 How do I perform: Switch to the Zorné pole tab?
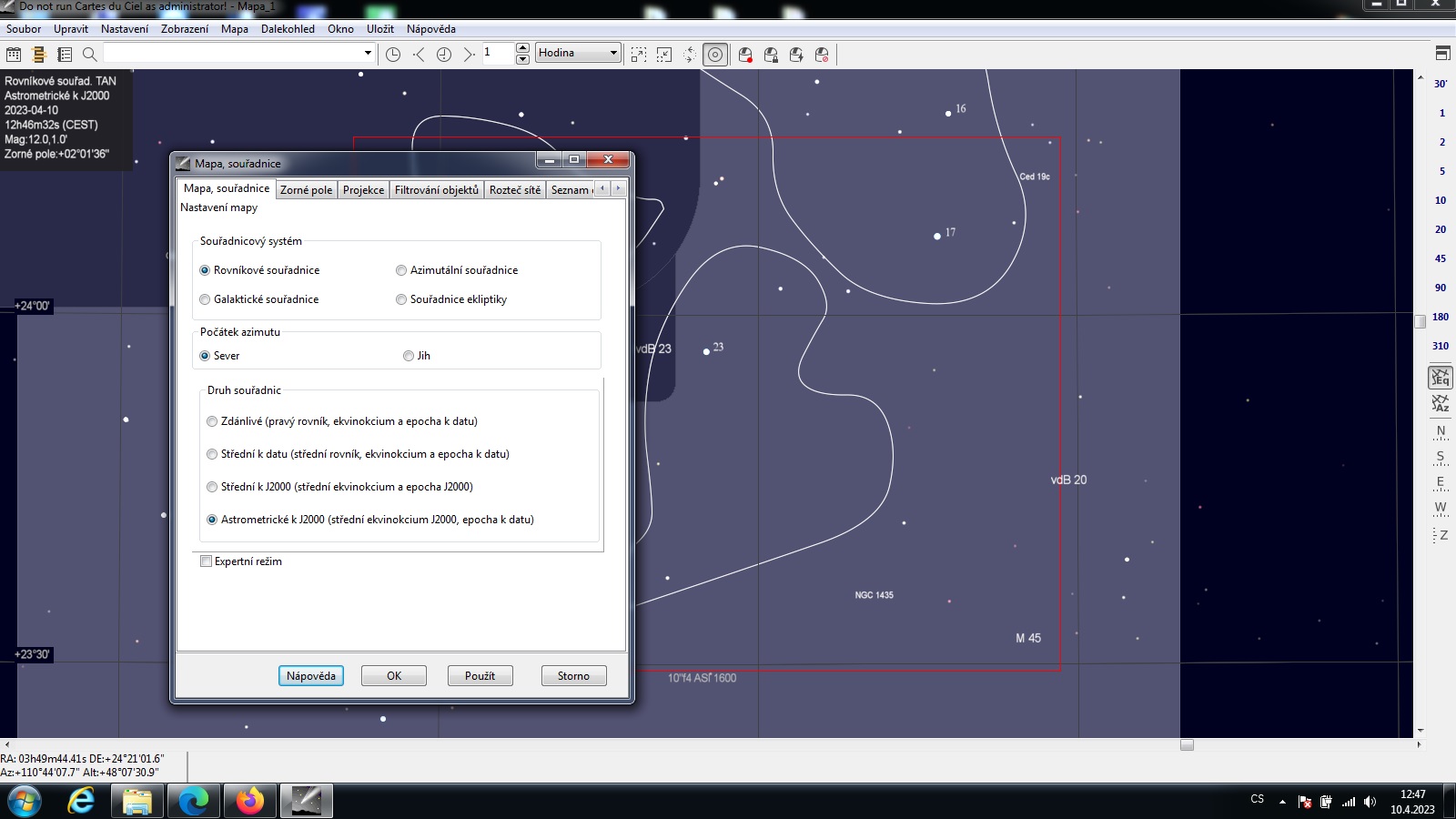306,190
